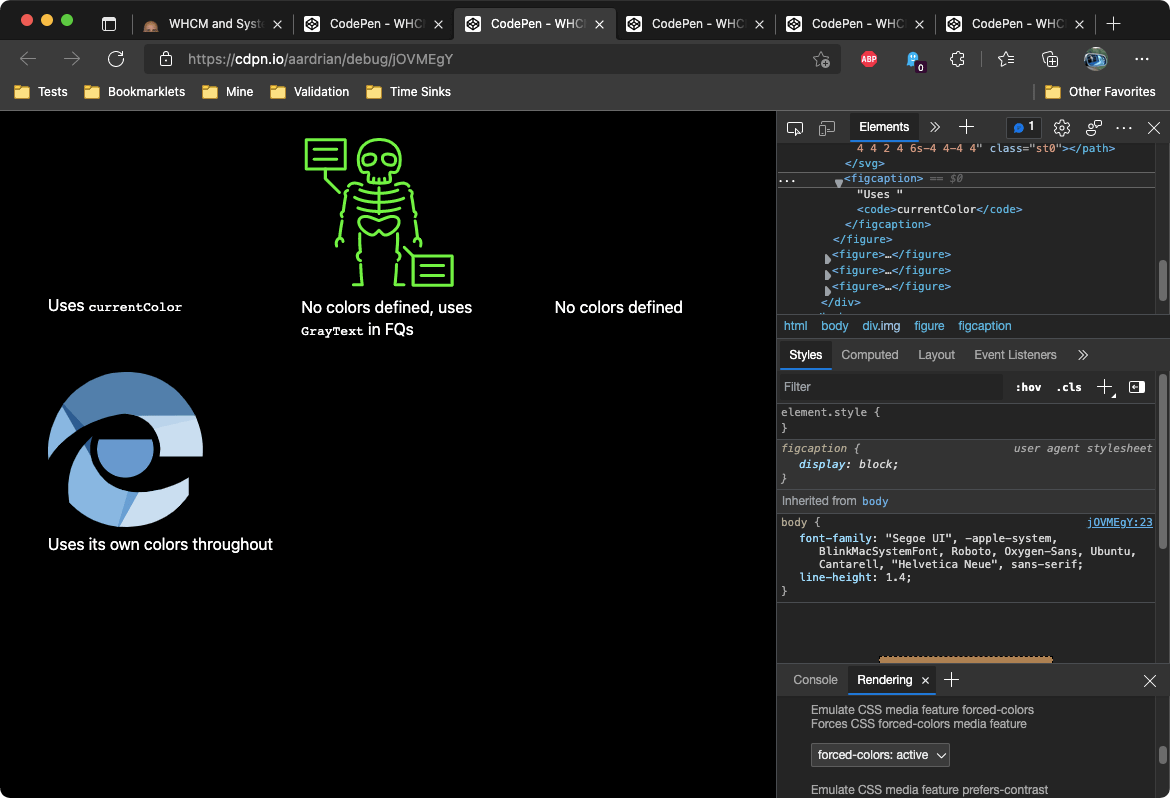Add this page to favorites star
Screen dimensions: 1170x798
coord(822,59)
